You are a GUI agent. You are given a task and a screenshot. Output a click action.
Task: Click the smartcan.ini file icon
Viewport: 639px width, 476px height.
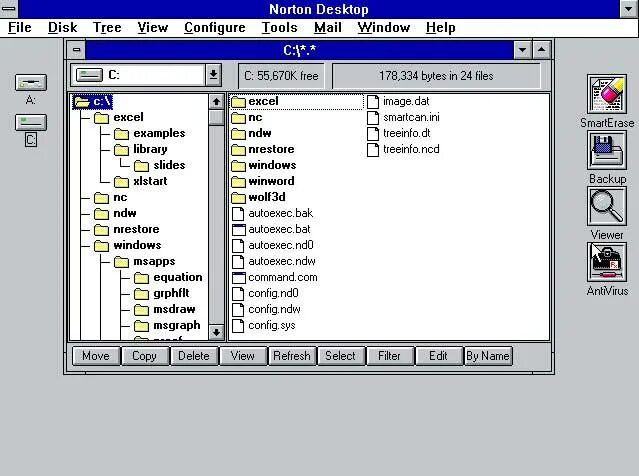click(373, 118)
